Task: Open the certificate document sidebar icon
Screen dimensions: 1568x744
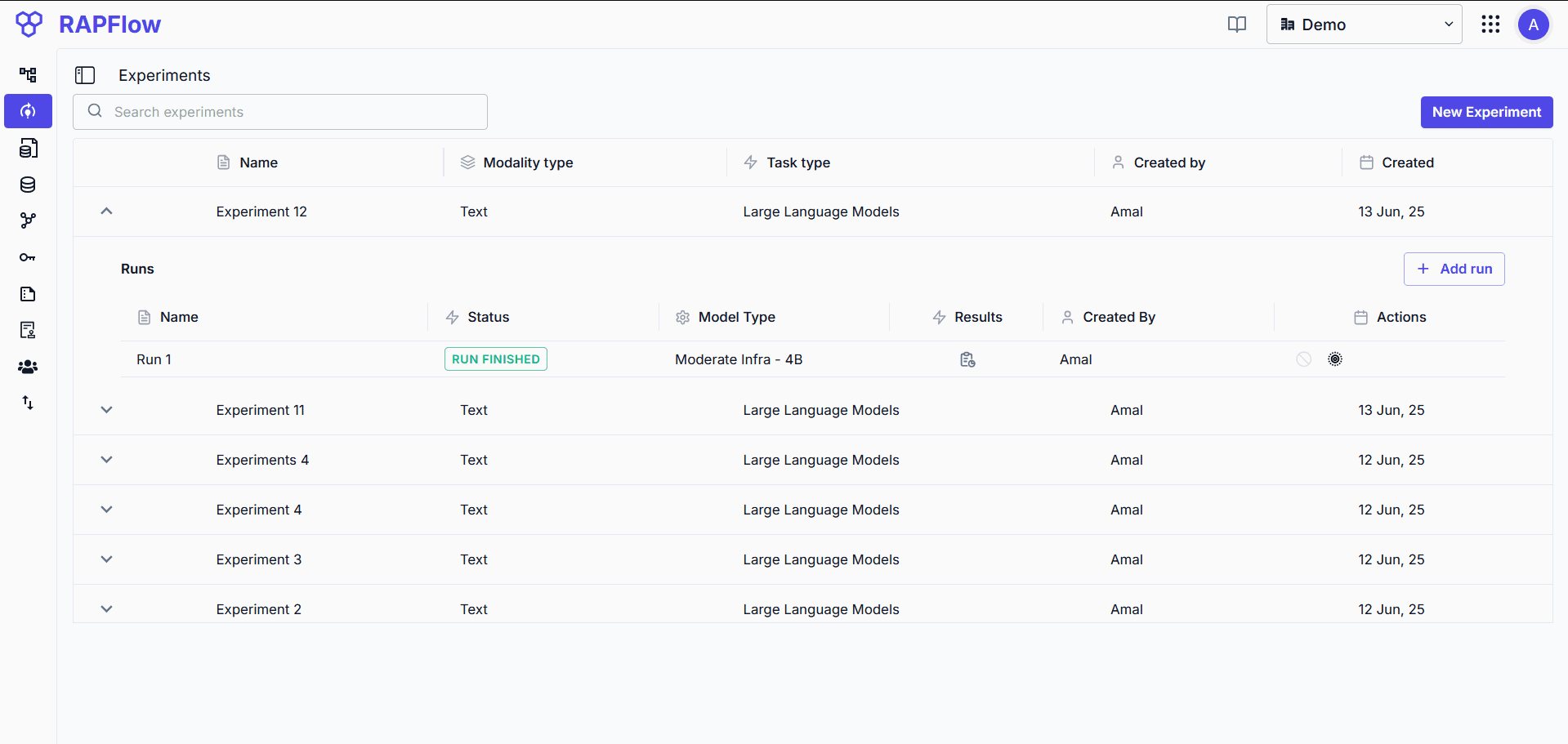Action: [28, 330]
